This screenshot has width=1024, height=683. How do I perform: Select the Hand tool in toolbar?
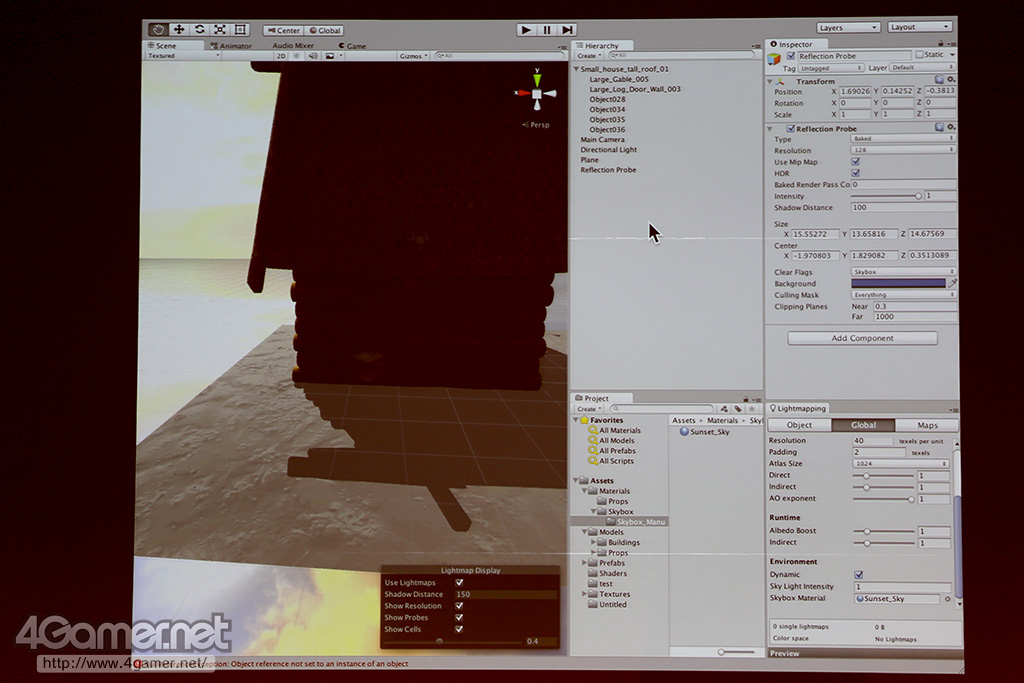158,30
